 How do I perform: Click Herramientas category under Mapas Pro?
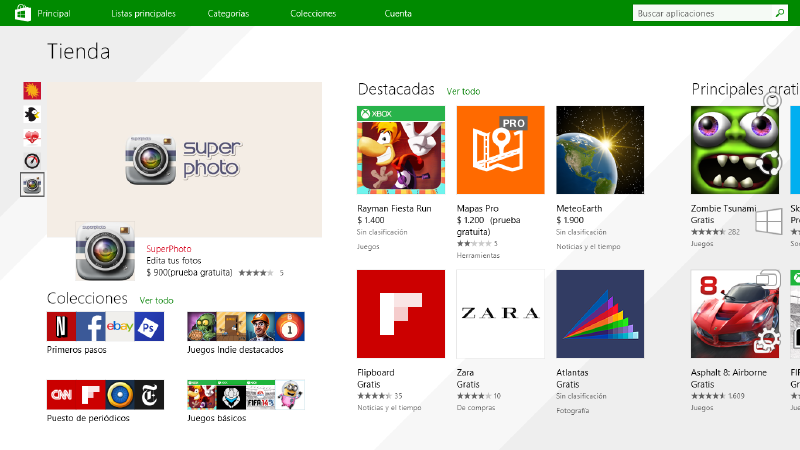pyautogui.click(x=478, y=256)
